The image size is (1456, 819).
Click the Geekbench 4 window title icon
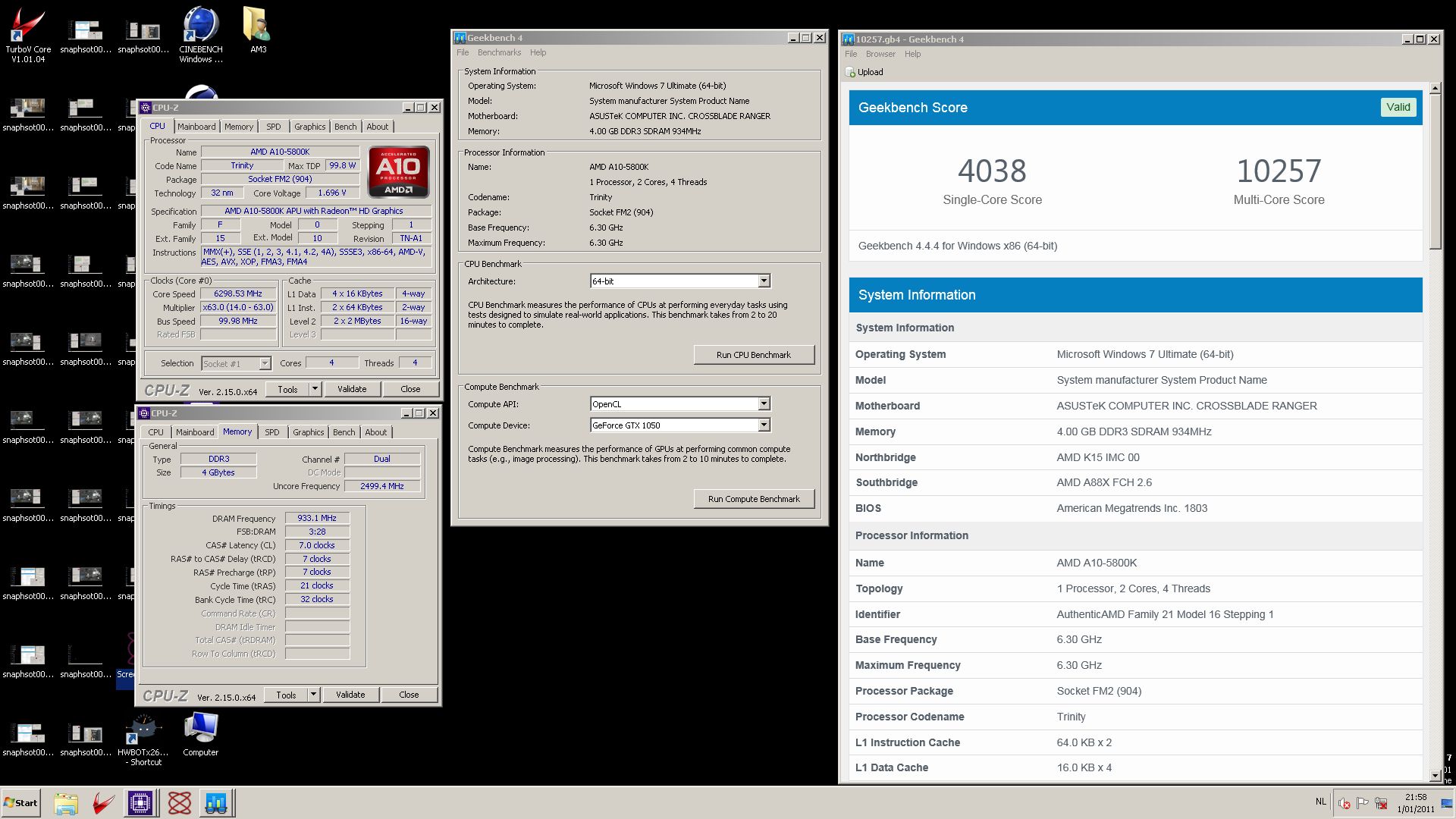(x=460, y=38)
